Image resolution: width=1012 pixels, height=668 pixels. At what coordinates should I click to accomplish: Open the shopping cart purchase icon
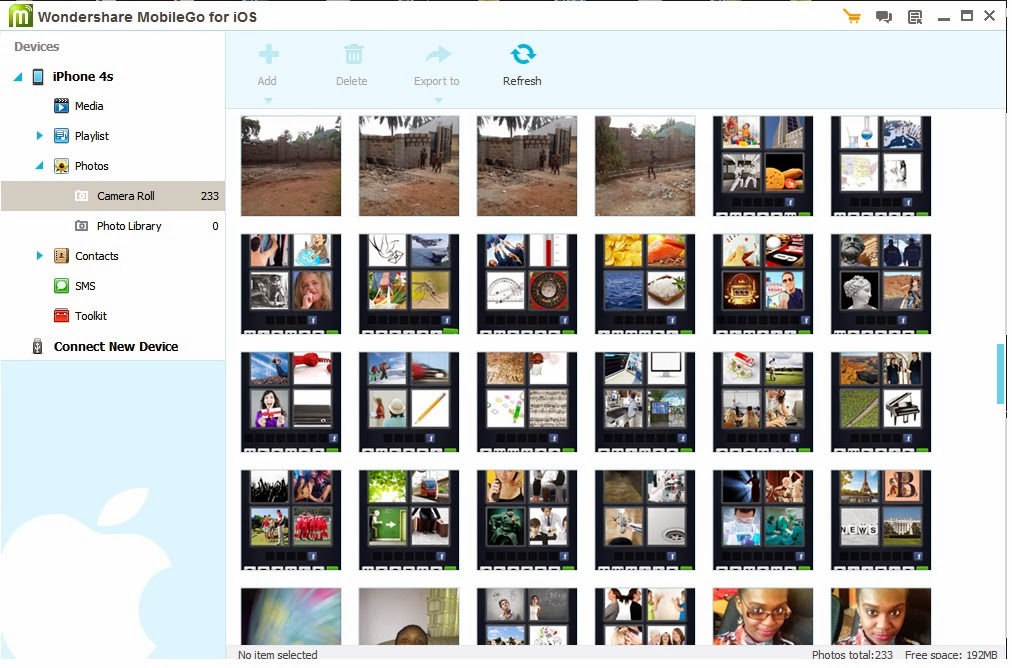[x=852, y=16]
